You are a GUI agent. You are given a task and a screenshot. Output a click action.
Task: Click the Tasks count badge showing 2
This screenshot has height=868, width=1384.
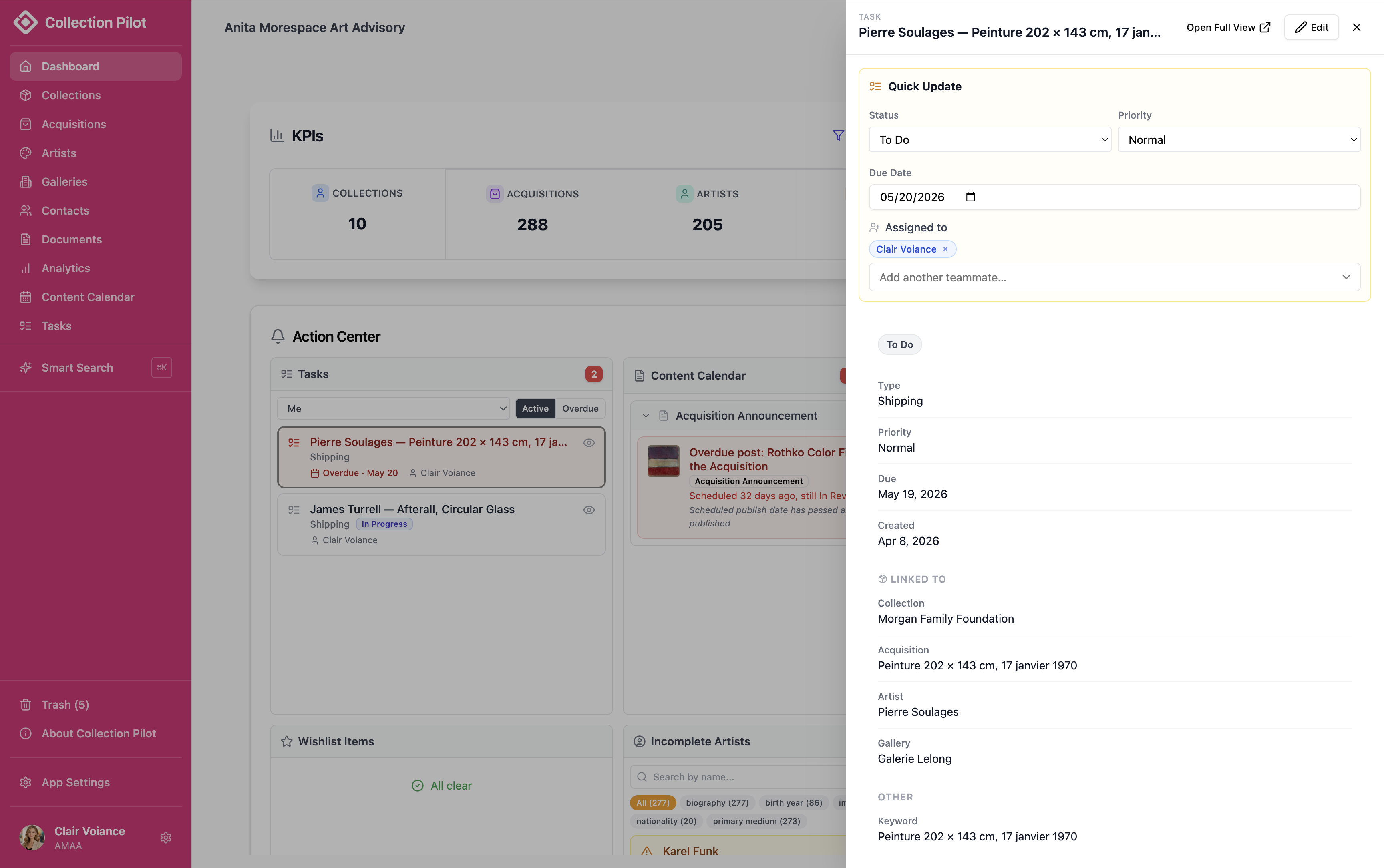(593, 374)
